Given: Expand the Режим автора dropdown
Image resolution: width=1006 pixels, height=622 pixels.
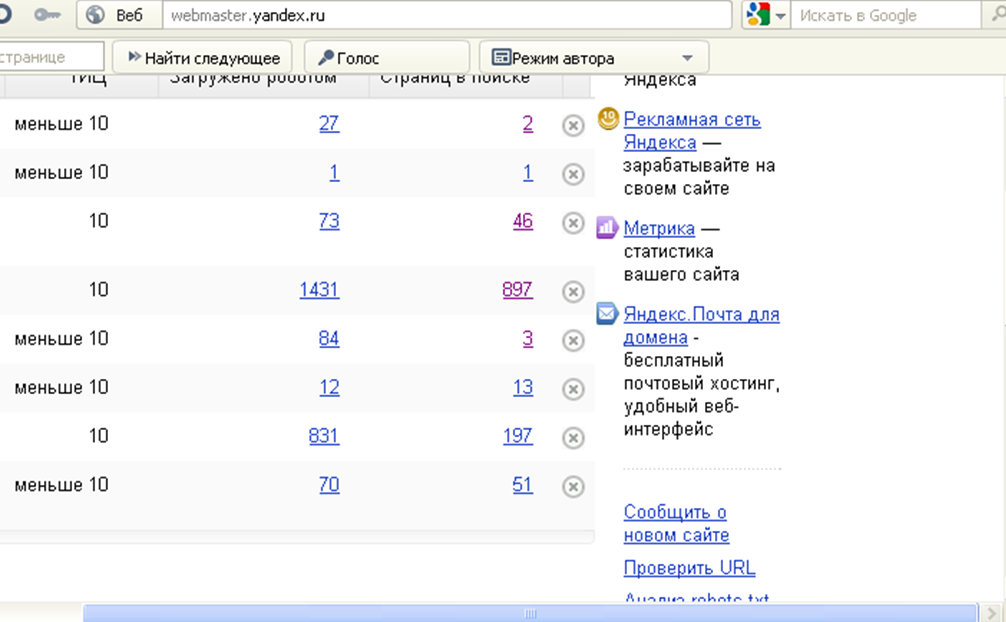Looking at the screenshot, I should [686, 58].
